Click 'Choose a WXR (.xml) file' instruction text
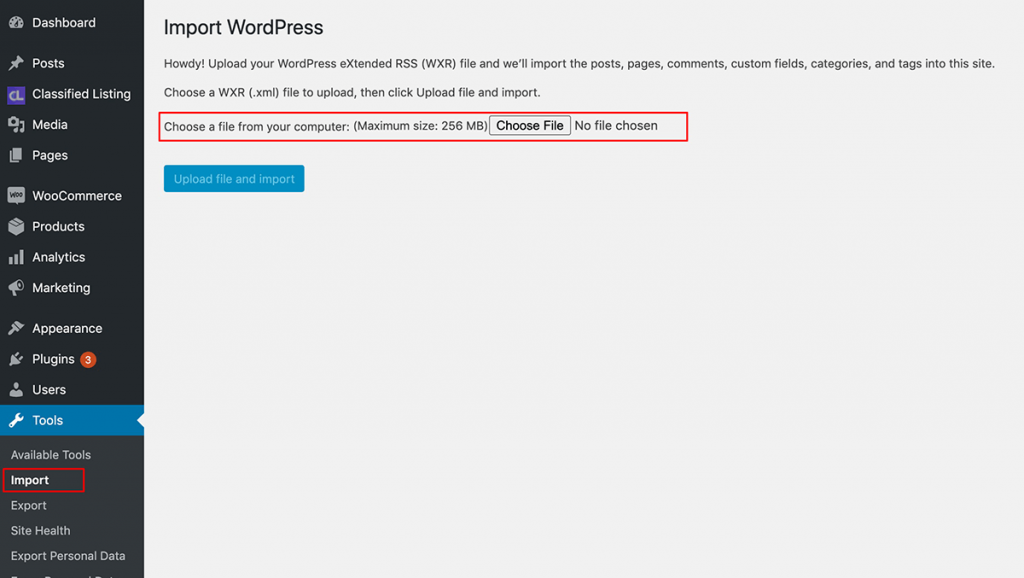The height and width of the screenshot is (578, 1024). (352, 92)
